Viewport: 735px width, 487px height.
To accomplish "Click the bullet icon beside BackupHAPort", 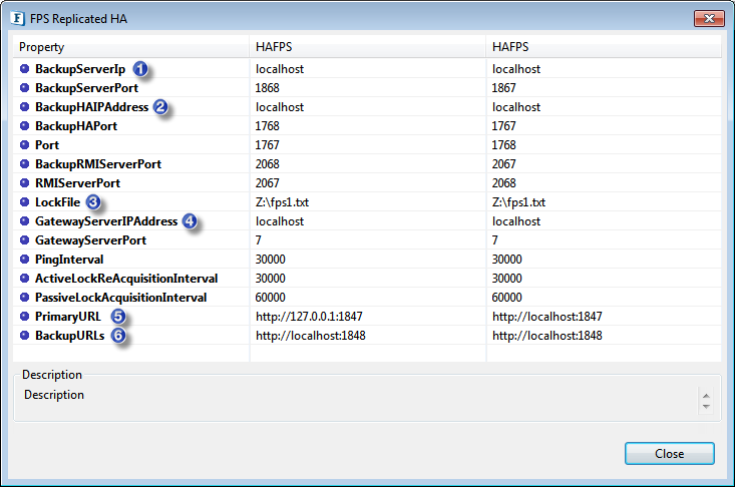I will (x=24, y=126).
